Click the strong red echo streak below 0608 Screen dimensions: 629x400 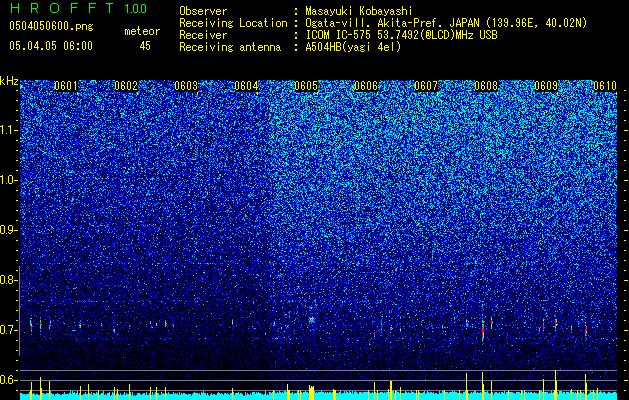pyautogui.click(x=483, y=330)
